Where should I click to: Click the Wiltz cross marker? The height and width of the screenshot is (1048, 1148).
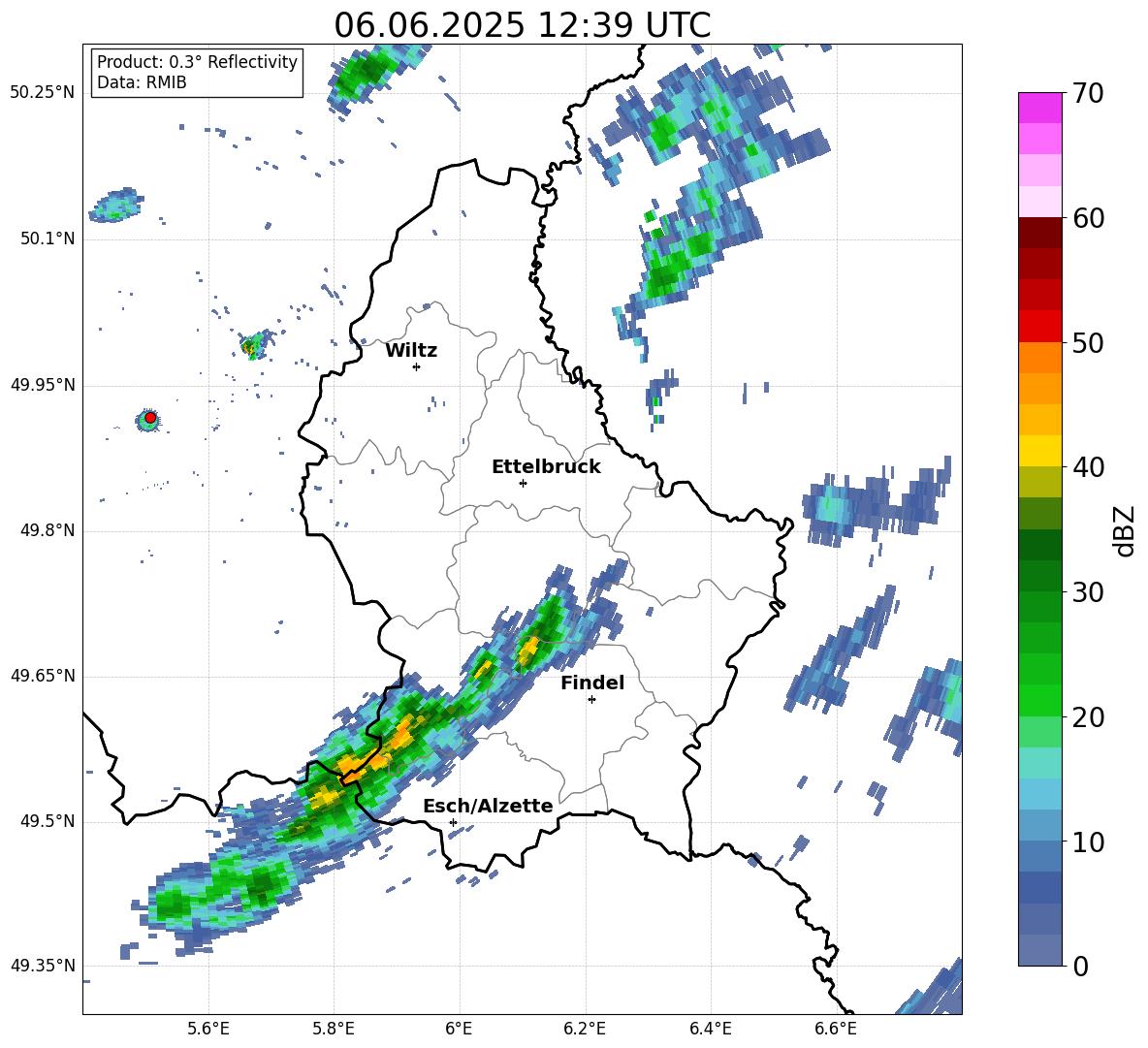[x=417, y=366]
